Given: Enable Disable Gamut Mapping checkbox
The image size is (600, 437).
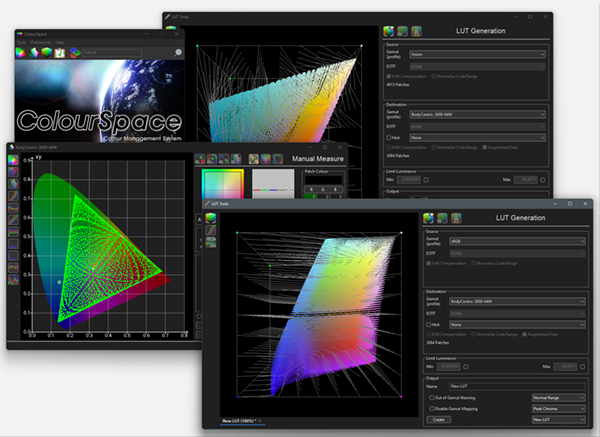Looking at the screenshot, I should (x=432, y=409).
